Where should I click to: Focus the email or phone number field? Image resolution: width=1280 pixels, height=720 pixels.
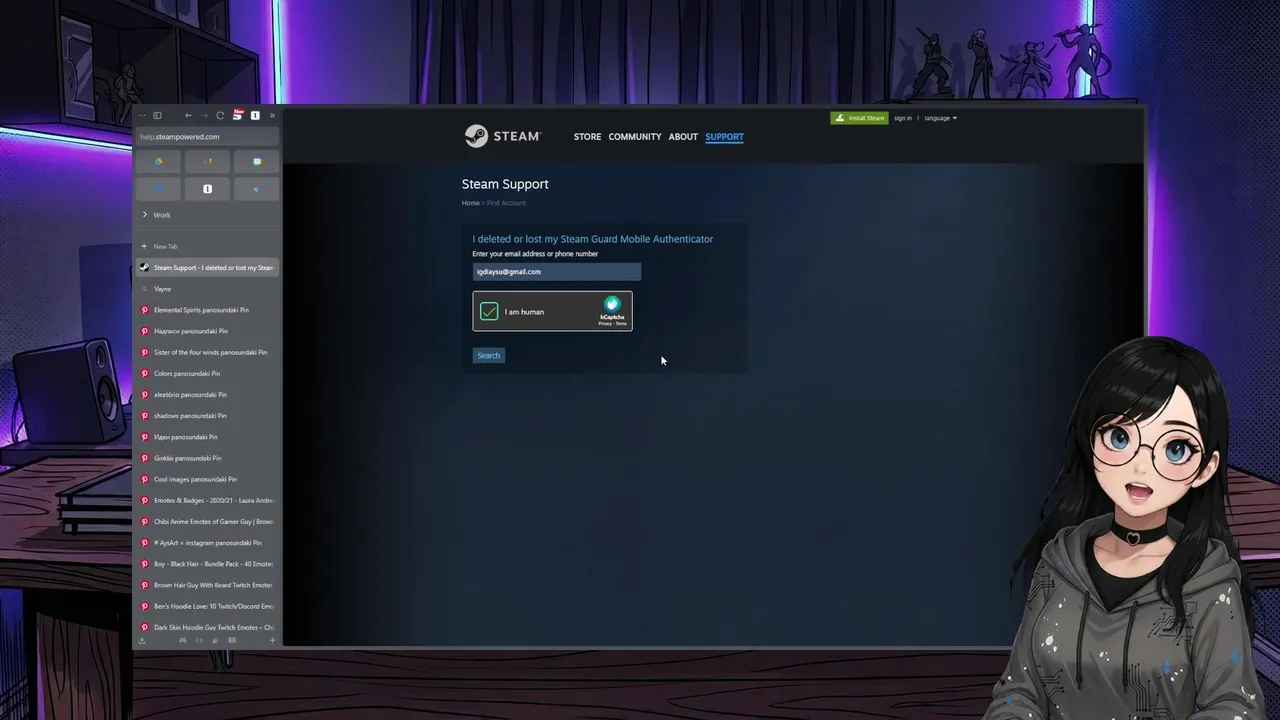click(x=557, y=272)
